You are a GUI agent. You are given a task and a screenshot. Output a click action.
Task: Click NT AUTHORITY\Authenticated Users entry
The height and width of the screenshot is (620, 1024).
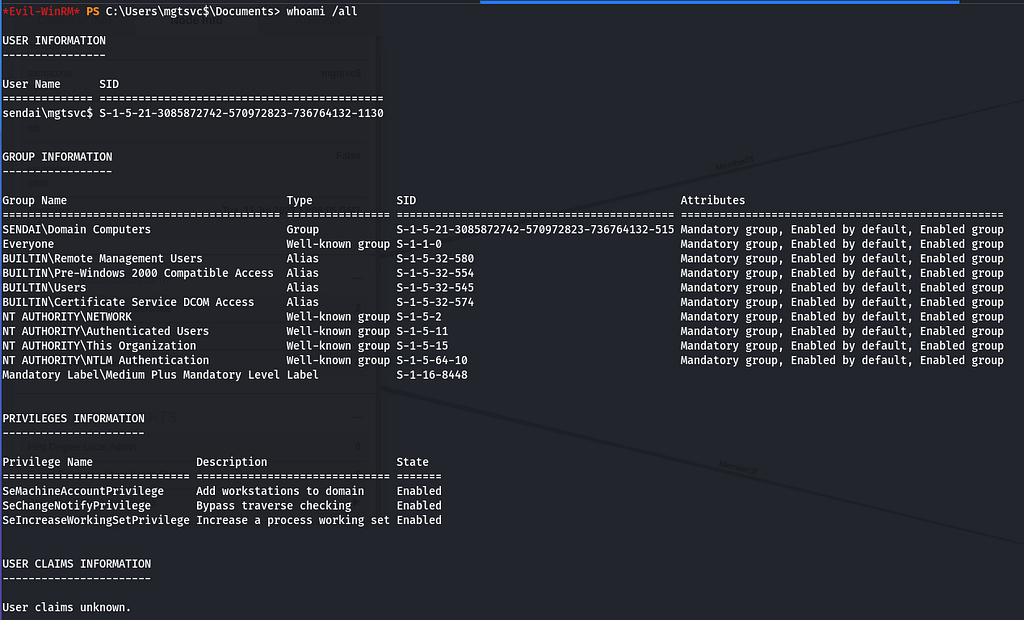[x=106, y=331]
